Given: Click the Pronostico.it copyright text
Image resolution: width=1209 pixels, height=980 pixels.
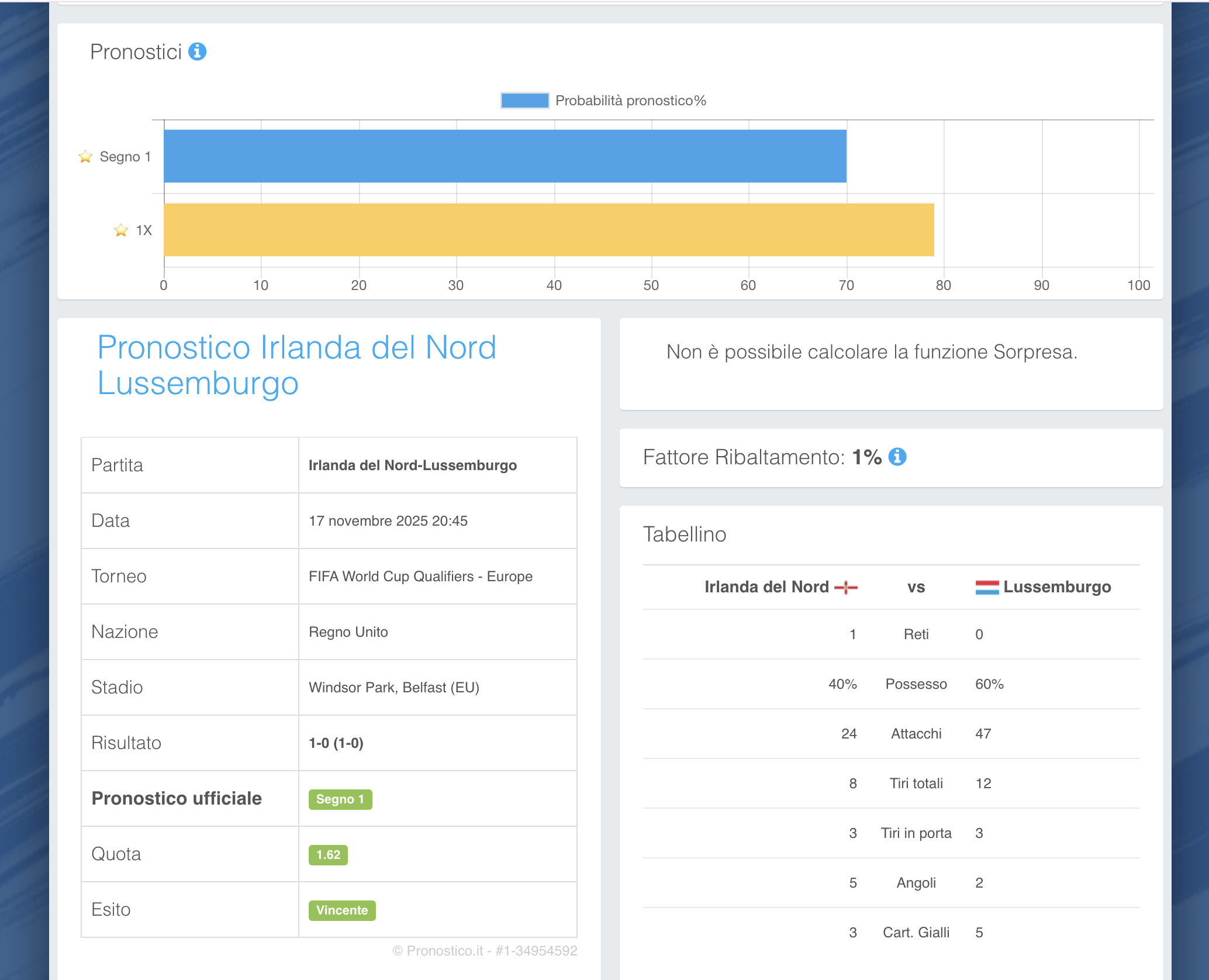Looking at the screenshot, I should coord(484,951).
